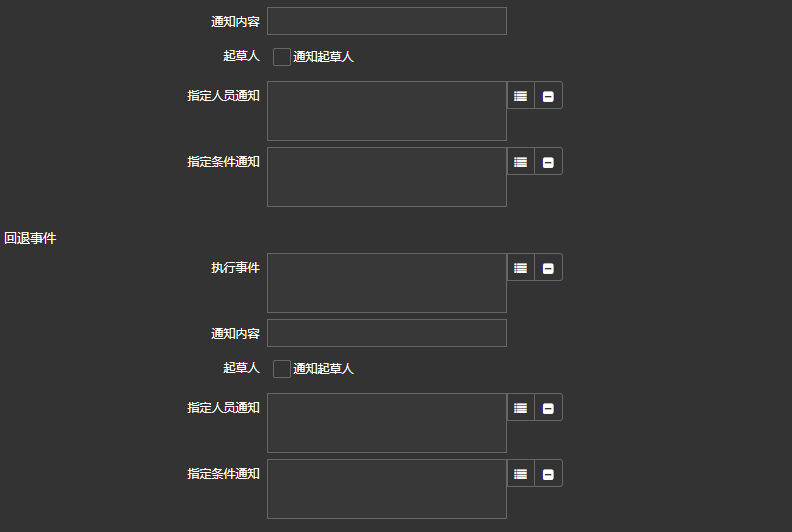Click 指定人员通知 text area under 回退事件
The width and height of the screenshot is (792, 532).
tap(386, 423)
